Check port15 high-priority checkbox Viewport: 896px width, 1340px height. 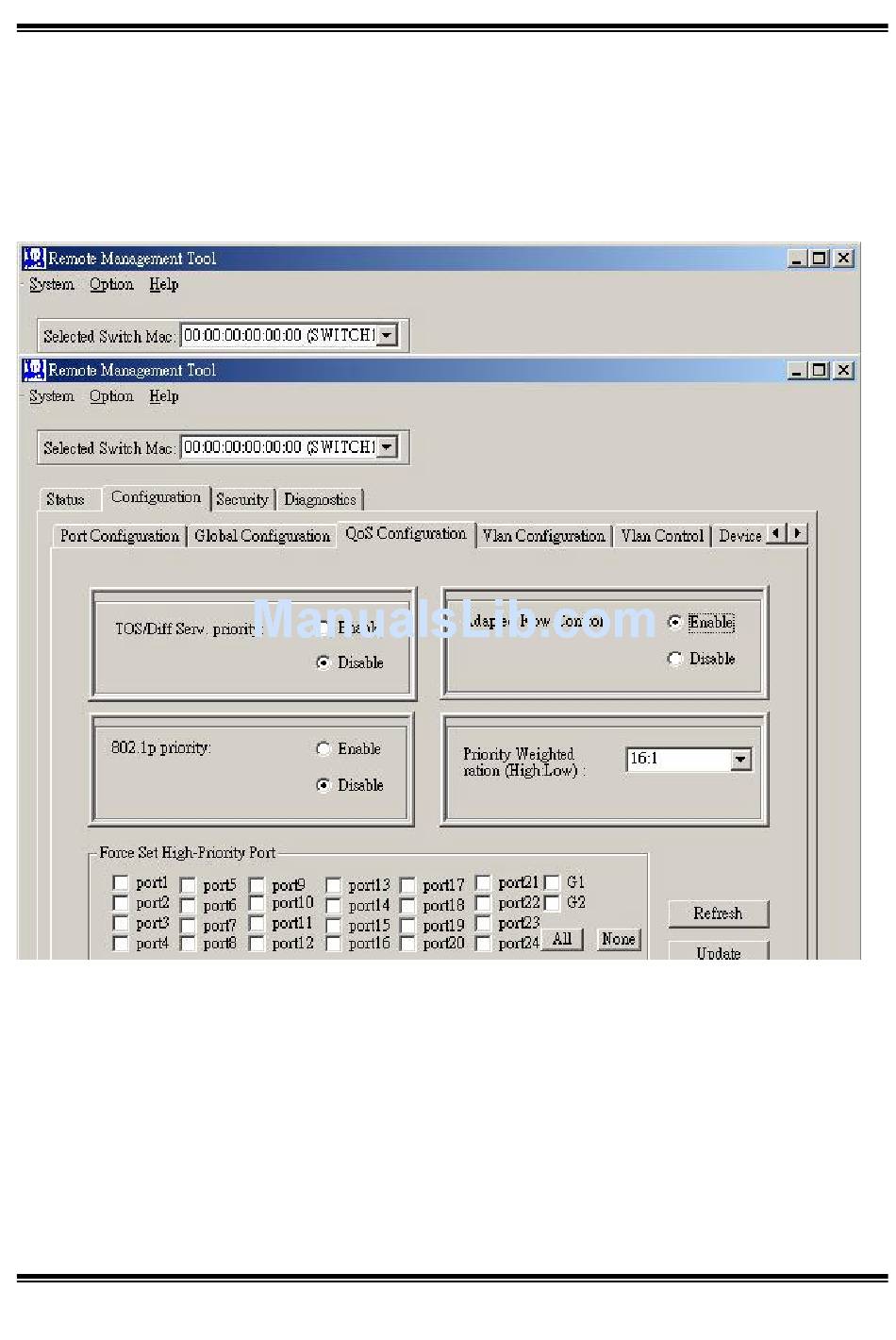(x=333, y=926)
